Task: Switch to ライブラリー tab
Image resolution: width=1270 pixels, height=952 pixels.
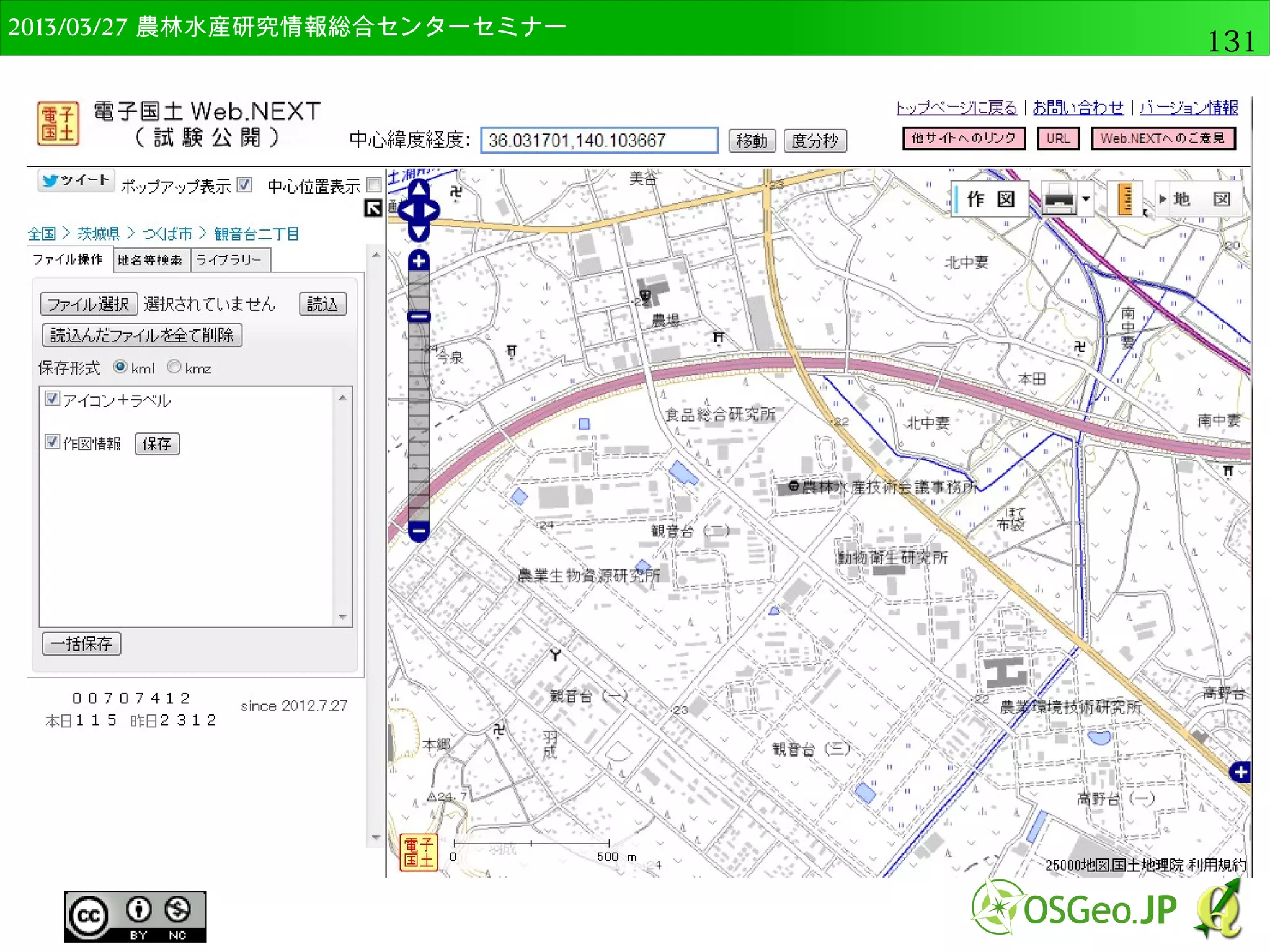Action: [230, 260]
